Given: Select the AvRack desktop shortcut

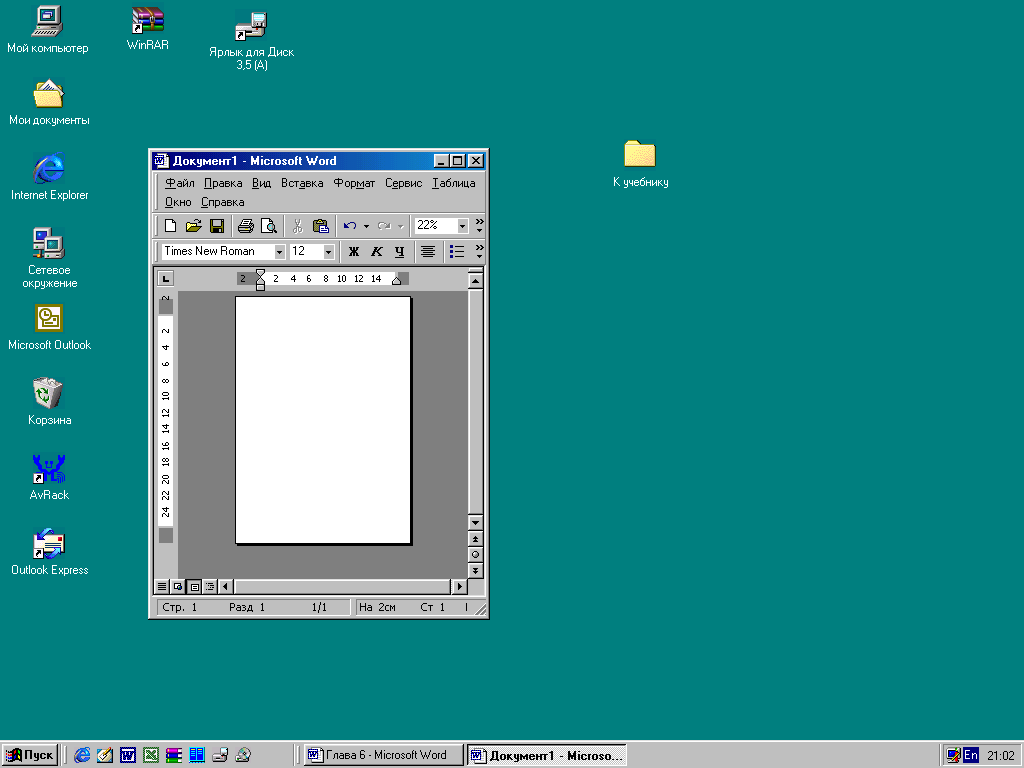Looking at the screenshot, I should (49, 477).
